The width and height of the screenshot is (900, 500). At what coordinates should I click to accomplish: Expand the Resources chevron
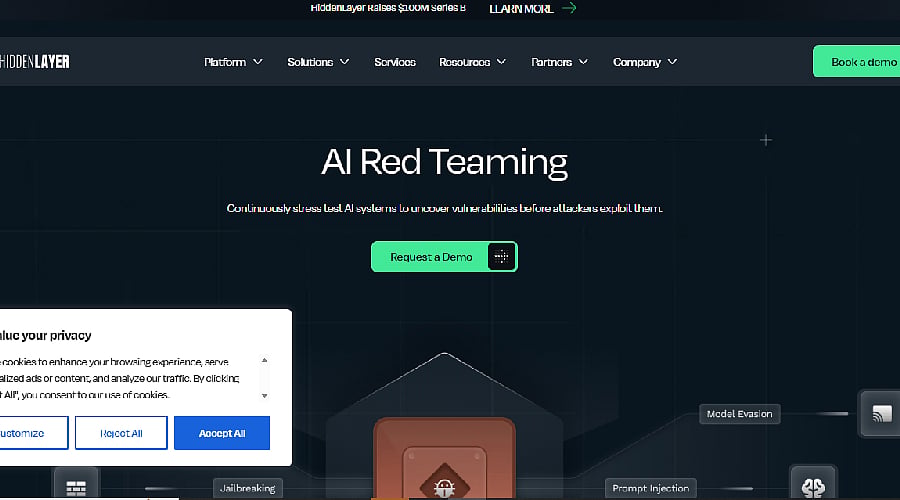pos(501,61)
